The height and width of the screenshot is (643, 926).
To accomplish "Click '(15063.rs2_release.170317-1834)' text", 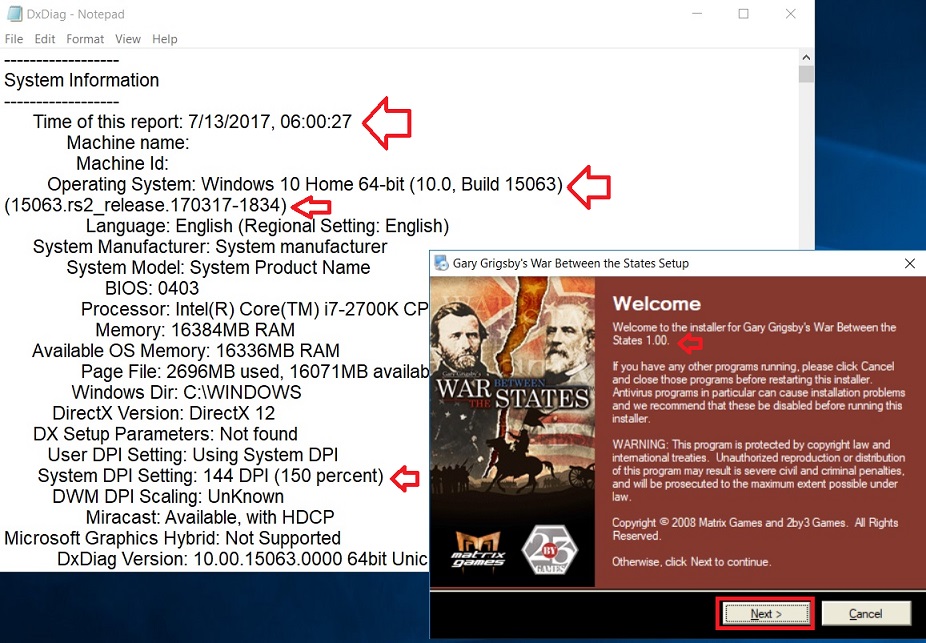I will tap(145, 205).
